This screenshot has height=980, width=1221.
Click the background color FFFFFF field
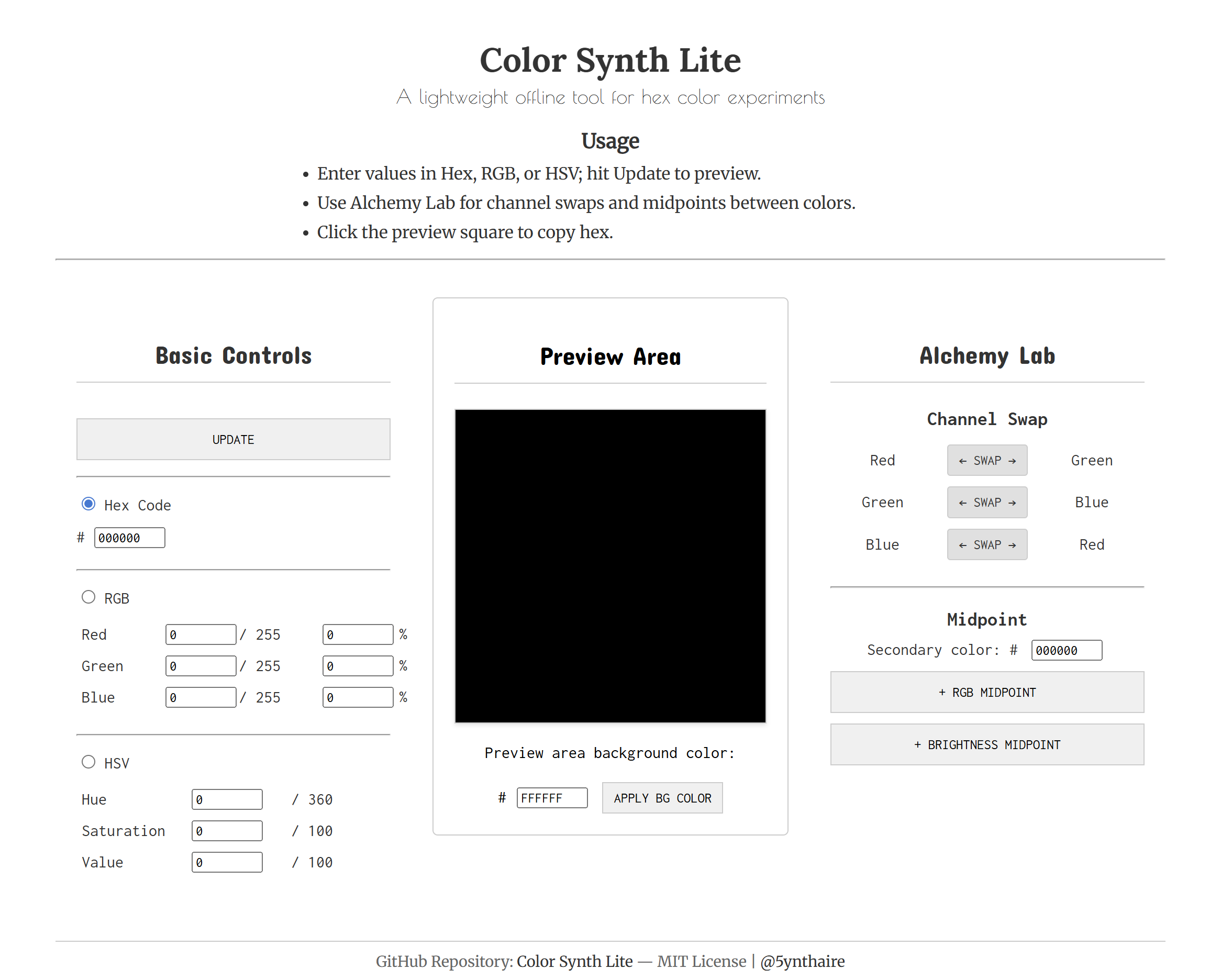point(552,798)
